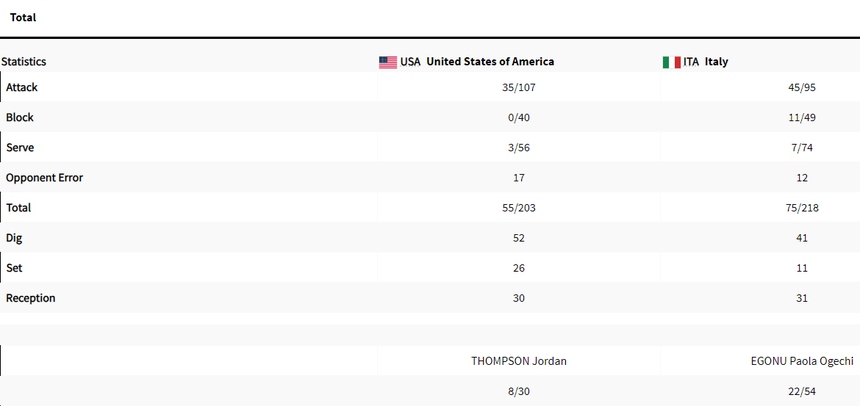The width and height of the screenshot is (860, 406).
Task: Select the Serve statistics row label
Action: click(x=20, y=148)
